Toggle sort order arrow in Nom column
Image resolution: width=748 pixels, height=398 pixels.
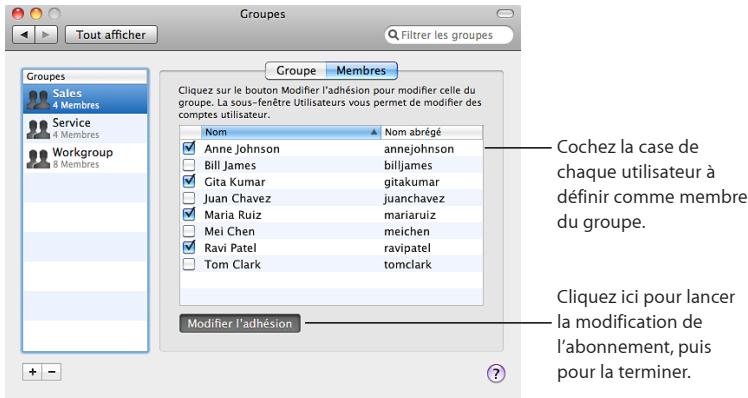point(374,132)
